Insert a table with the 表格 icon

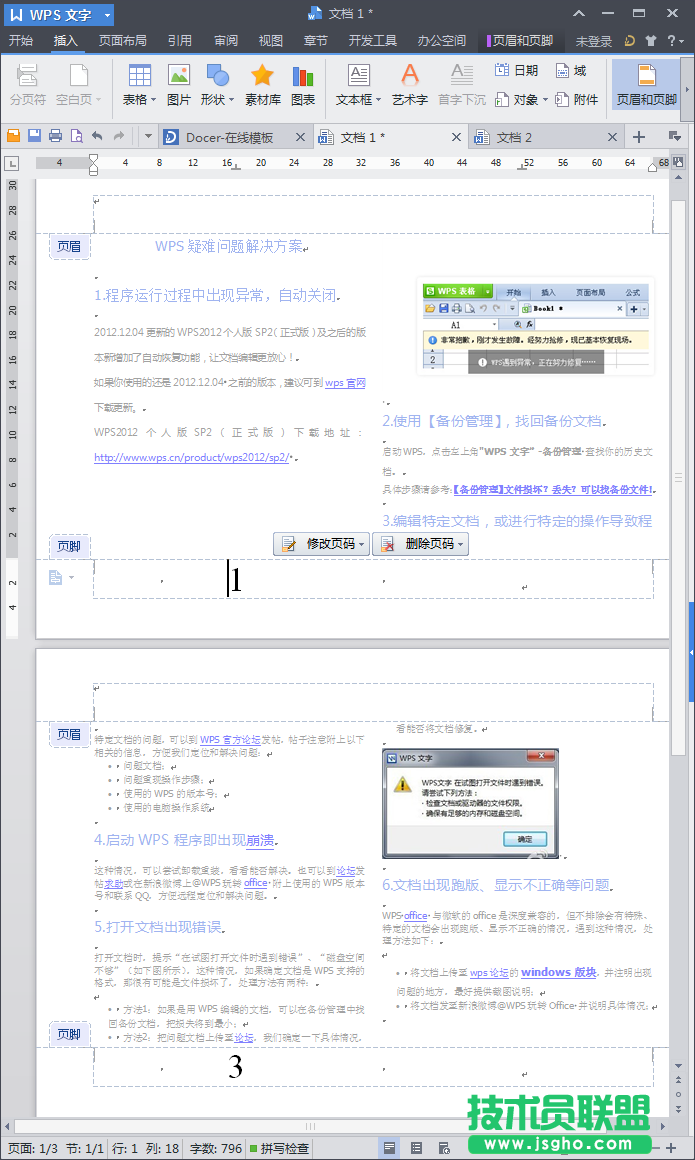(139, 84)
